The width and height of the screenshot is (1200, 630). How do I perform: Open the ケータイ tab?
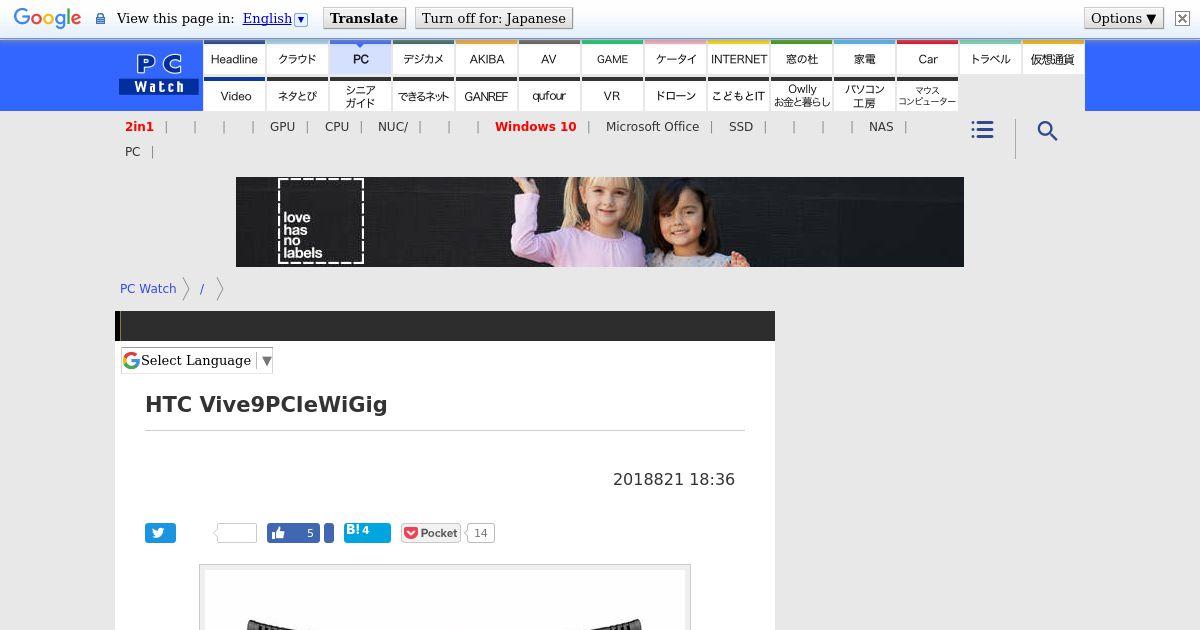click(676, 58)
